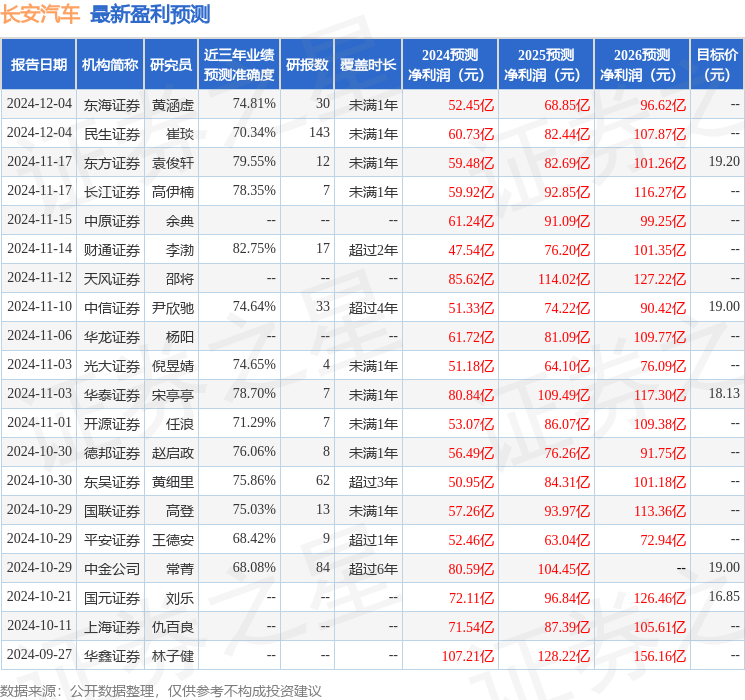
Task: Click researcher name 高伊楠
Action: [x=173, y=192]
